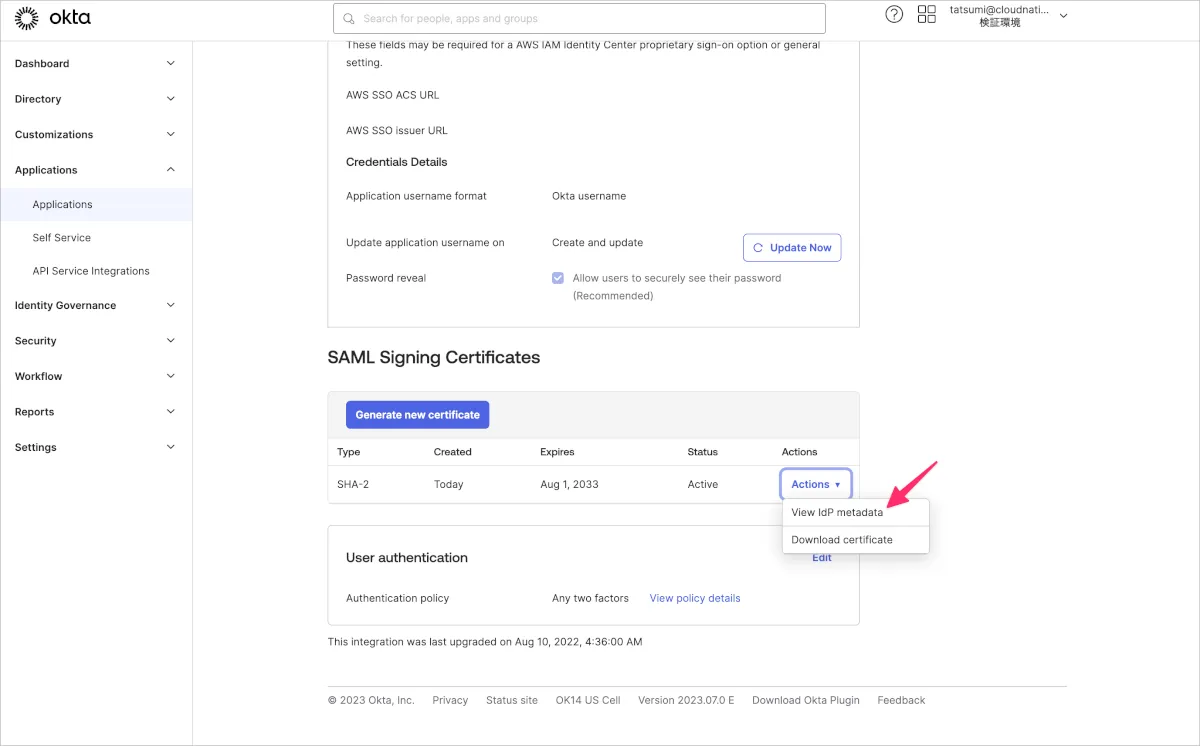
Task: Open the certificate Actions dropdown
Action: pyautogui.click(x=815, y=484)
